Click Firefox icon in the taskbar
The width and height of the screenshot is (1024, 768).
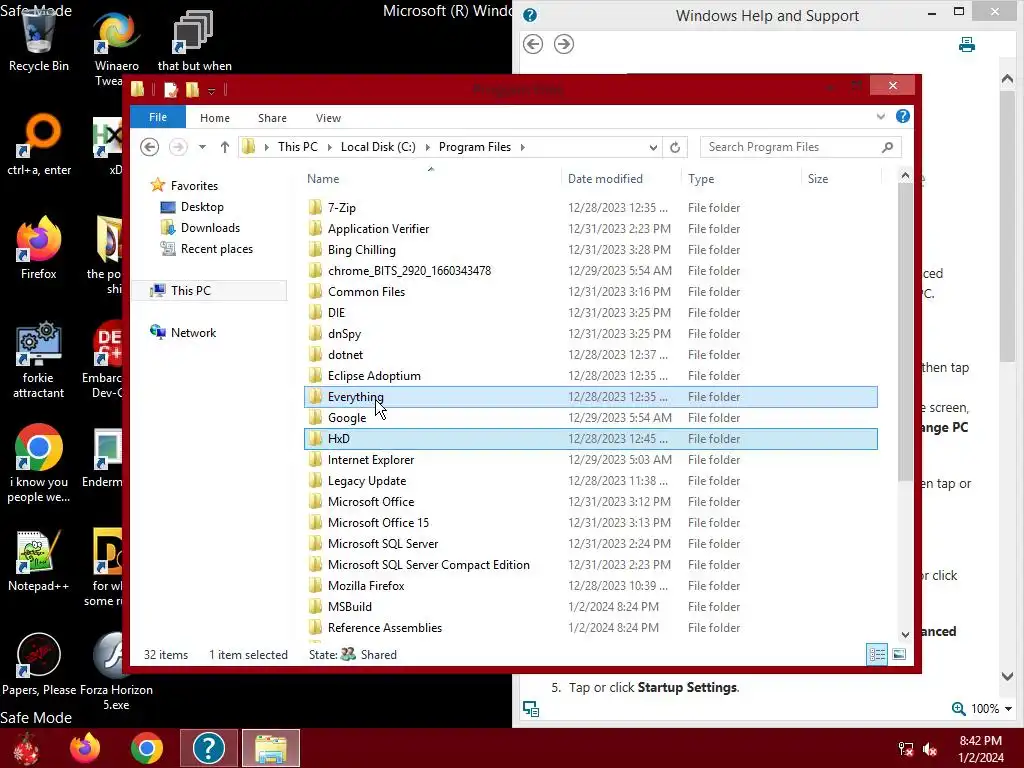pyautogui.click(x=85, y=748)
